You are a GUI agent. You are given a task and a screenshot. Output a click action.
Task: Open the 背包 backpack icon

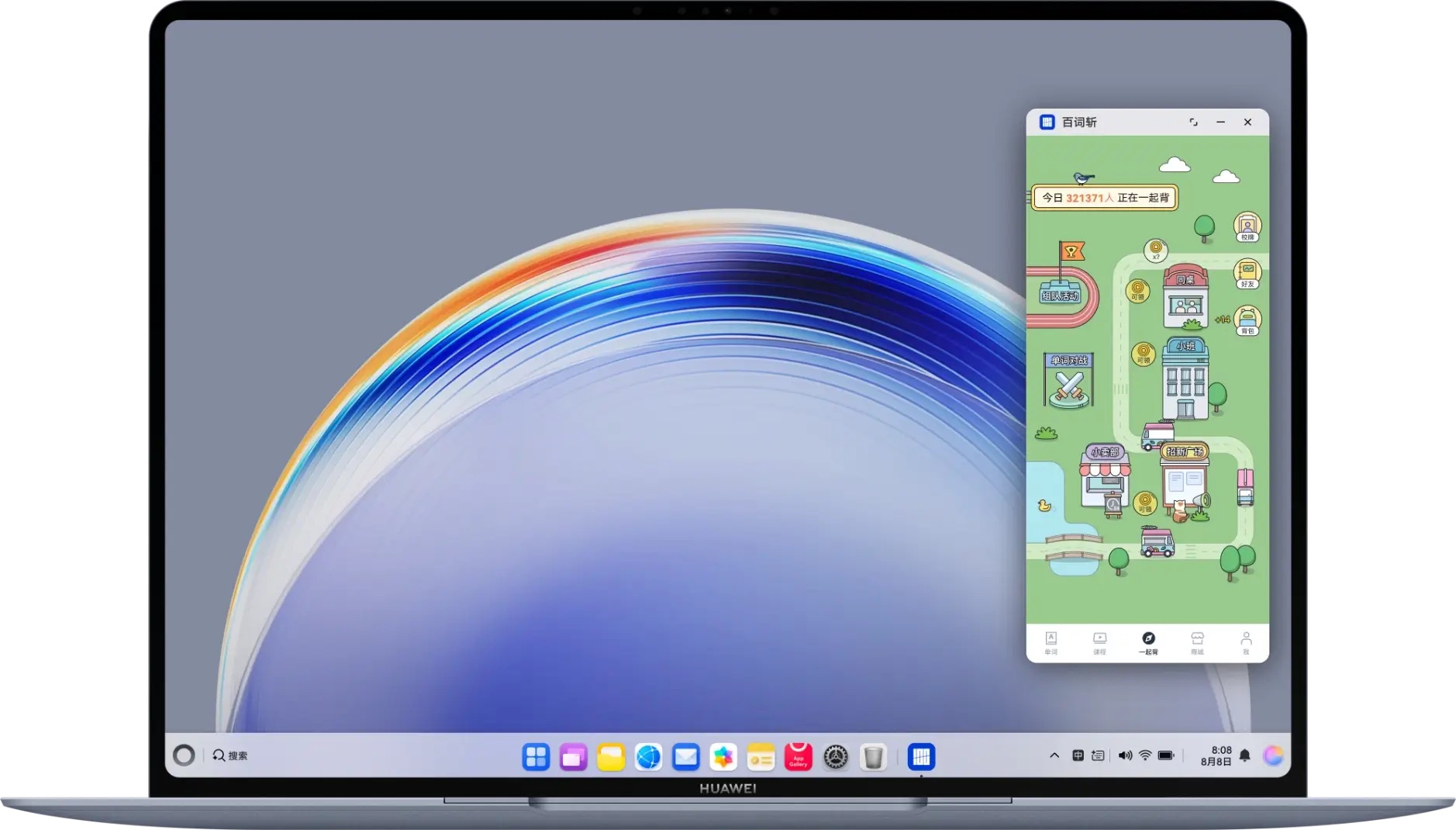point(1247,320)
